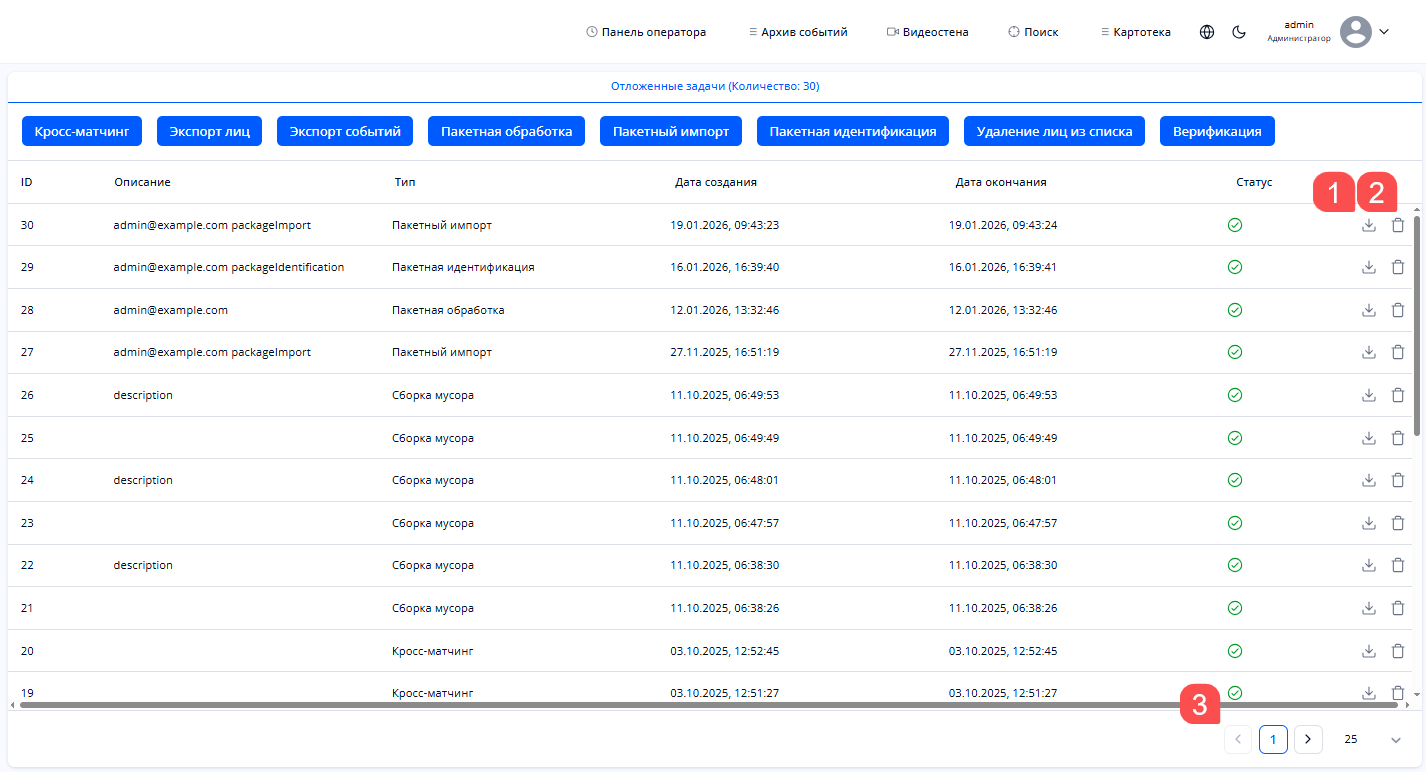Image resolution: width=1426 pixels, height=772 pixels.
Task: Open Видеостена in the top menu
Action: coord(927,32)
